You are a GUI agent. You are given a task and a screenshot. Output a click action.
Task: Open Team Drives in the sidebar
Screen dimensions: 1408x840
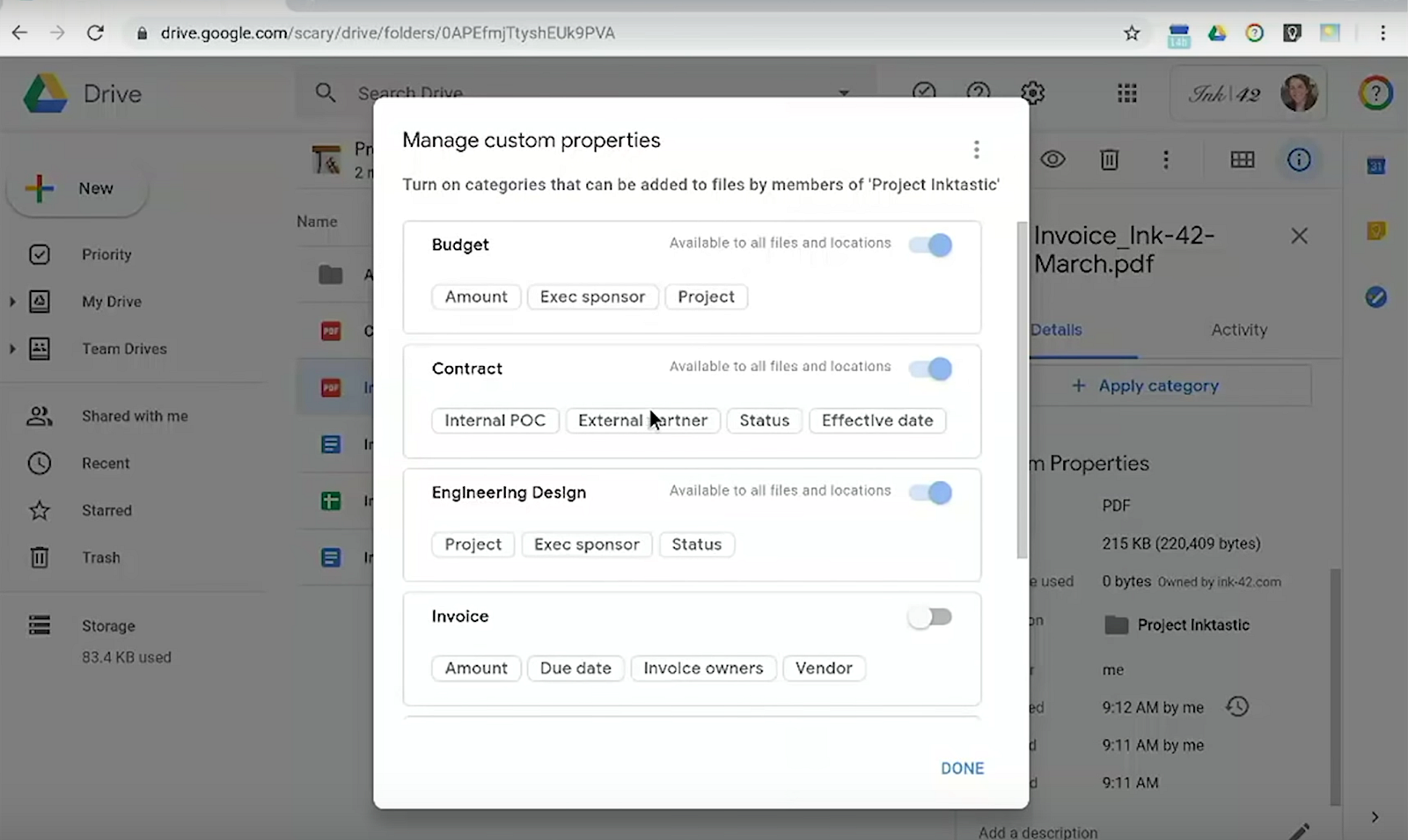124,348
